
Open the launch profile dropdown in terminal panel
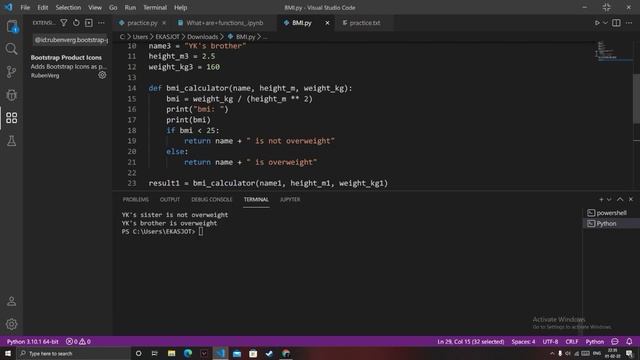pyautogui.click(x=609, y=199)
